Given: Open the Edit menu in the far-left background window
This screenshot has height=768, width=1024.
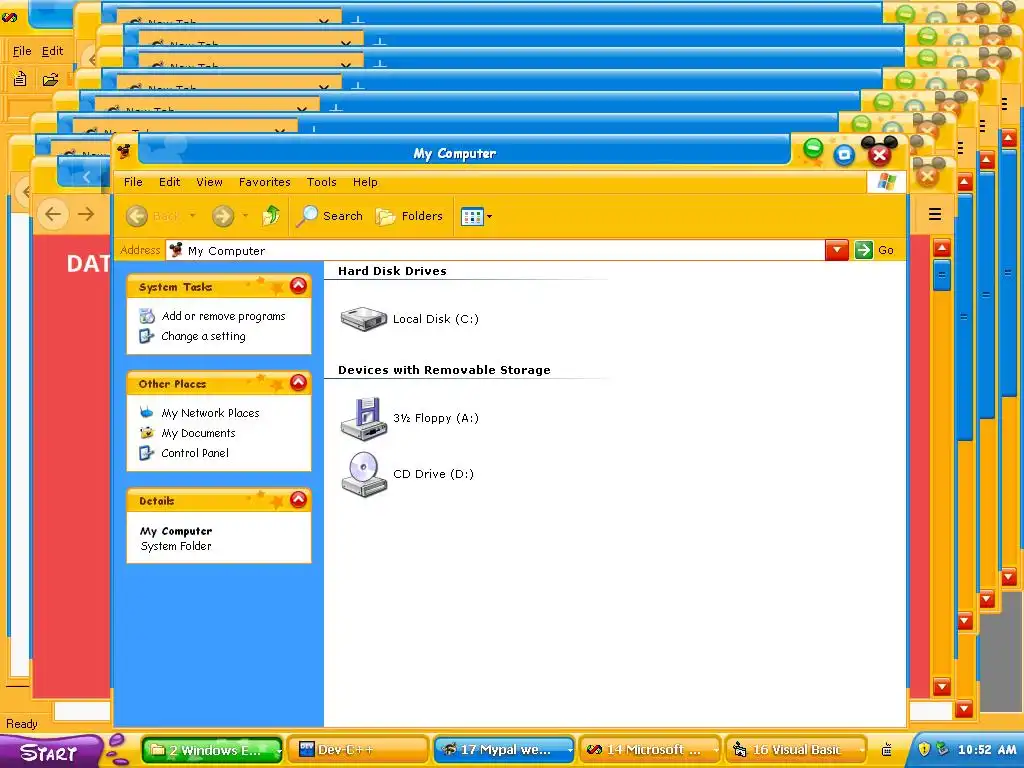Looking at the screenshot, I should point(52,51).
